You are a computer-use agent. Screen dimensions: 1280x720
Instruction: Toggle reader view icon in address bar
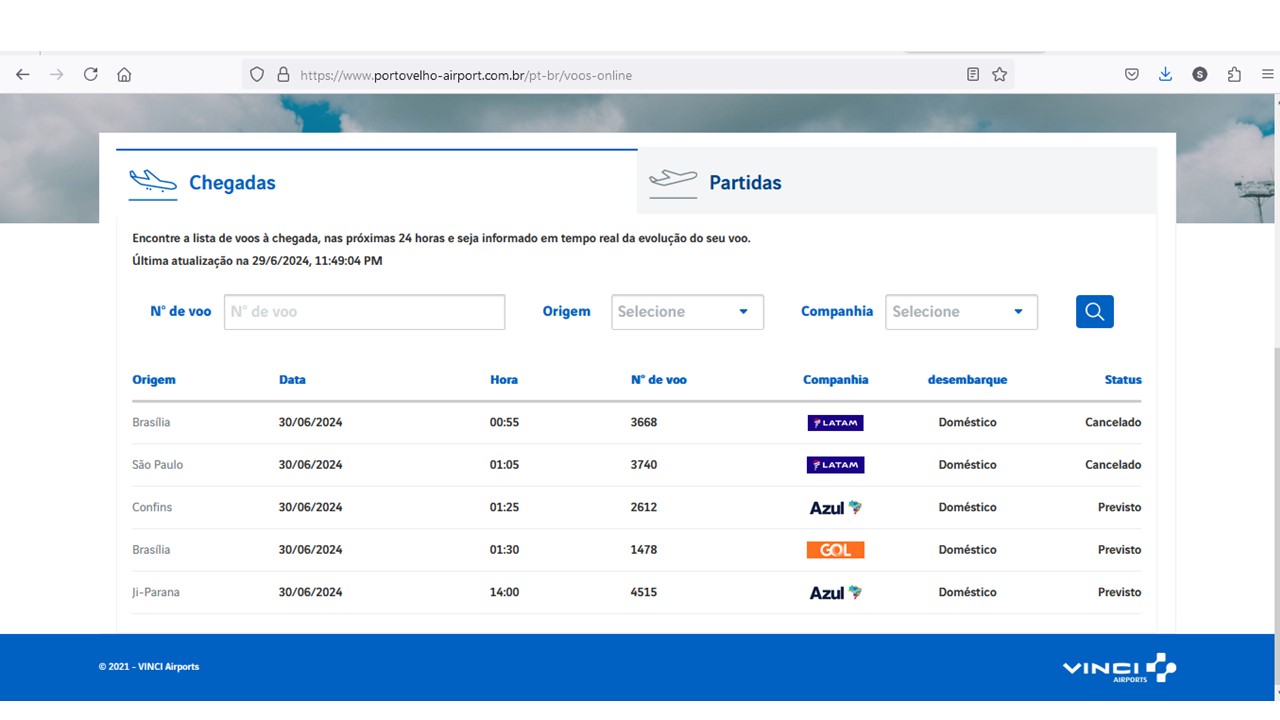coord(973,74)
